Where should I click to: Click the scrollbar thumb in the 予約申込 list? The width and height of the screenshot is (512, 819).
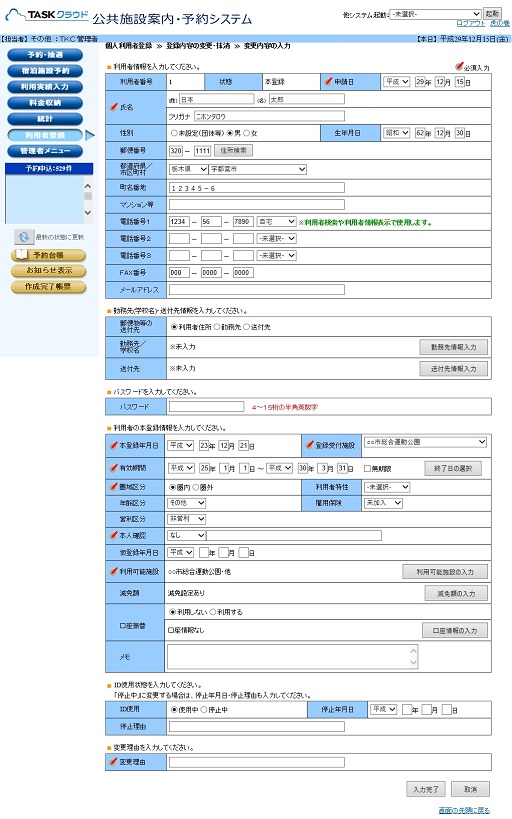[x=88, y=196]
